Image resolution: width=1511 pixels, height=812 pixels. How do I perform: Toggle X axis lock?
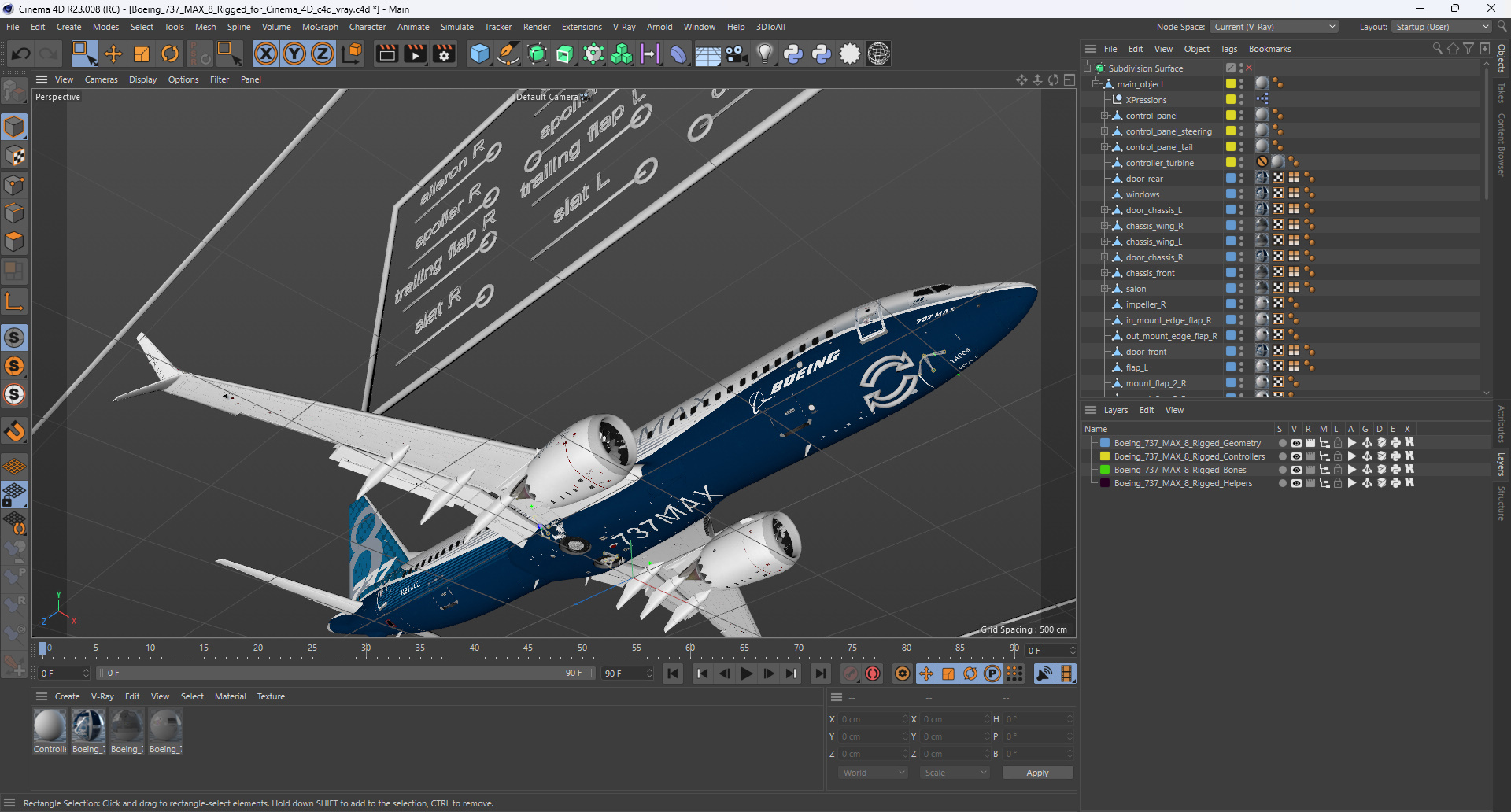point(266,54)
